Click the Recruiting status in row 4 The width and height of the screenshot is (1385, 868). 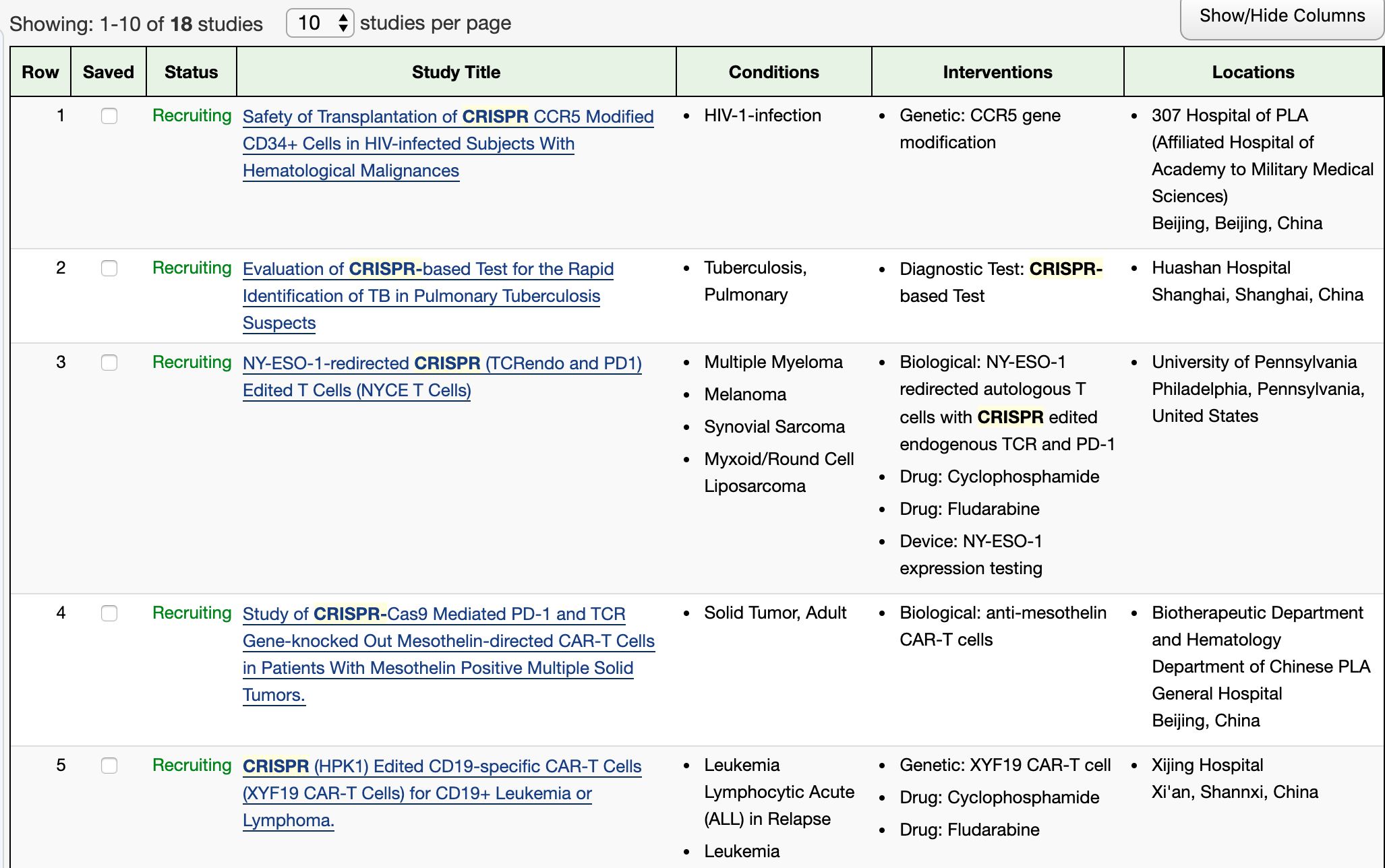tap(192, 613)
